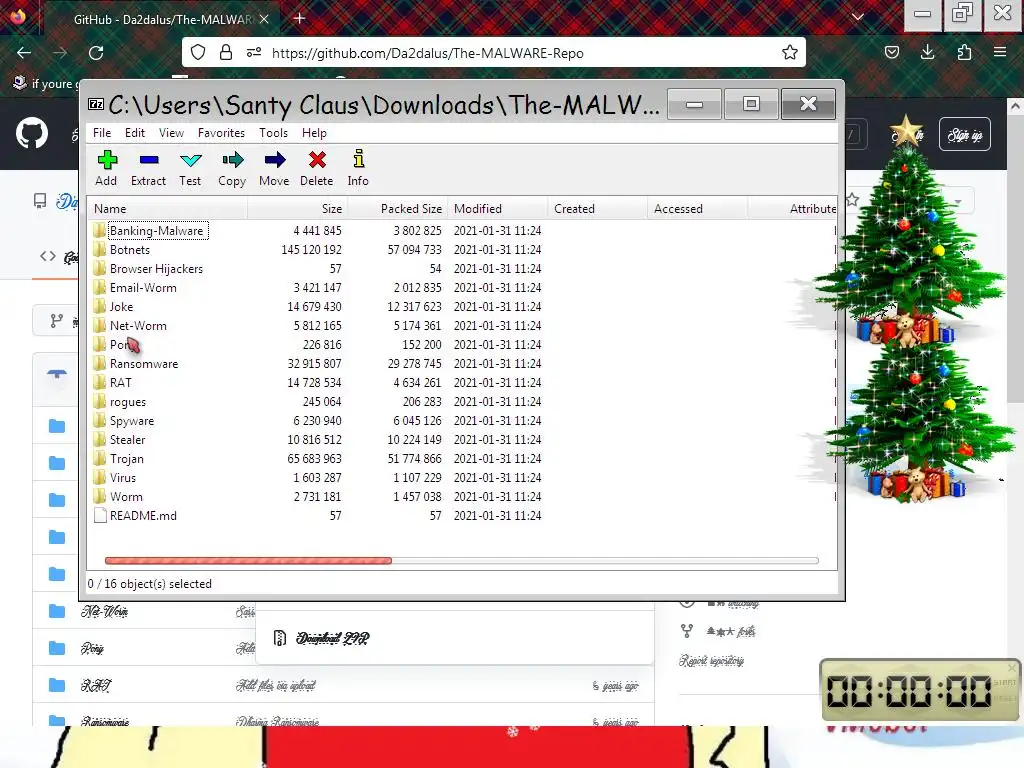Open a new Firefox tab

[299, 18]
